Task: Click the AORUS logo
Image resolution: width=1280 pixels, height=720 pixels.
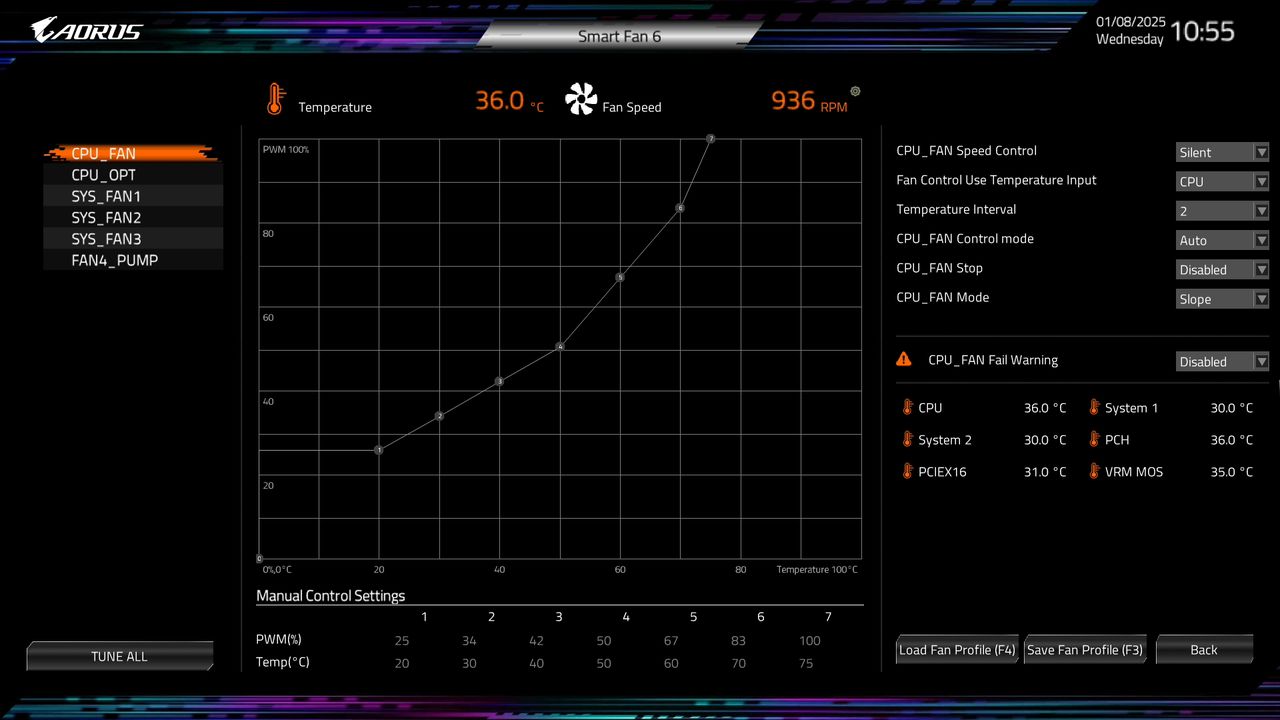Action: (x=87, y=30)
